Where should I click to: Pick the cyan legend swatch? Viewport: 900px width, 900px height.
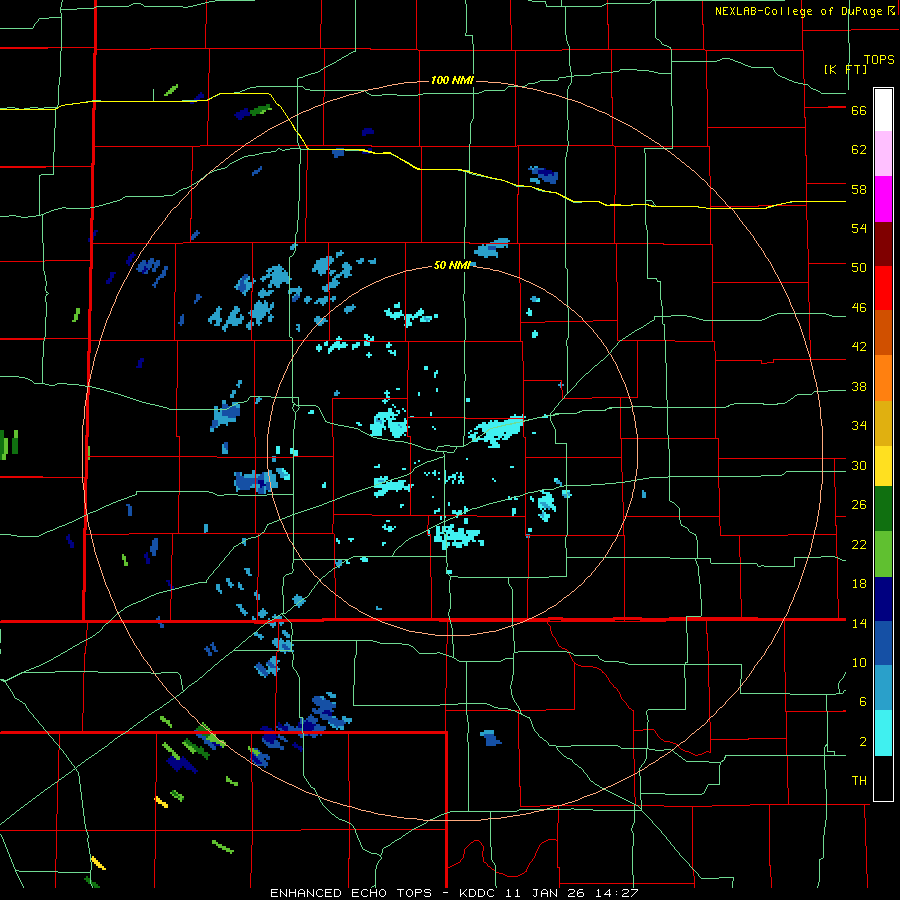pos(883,733)
